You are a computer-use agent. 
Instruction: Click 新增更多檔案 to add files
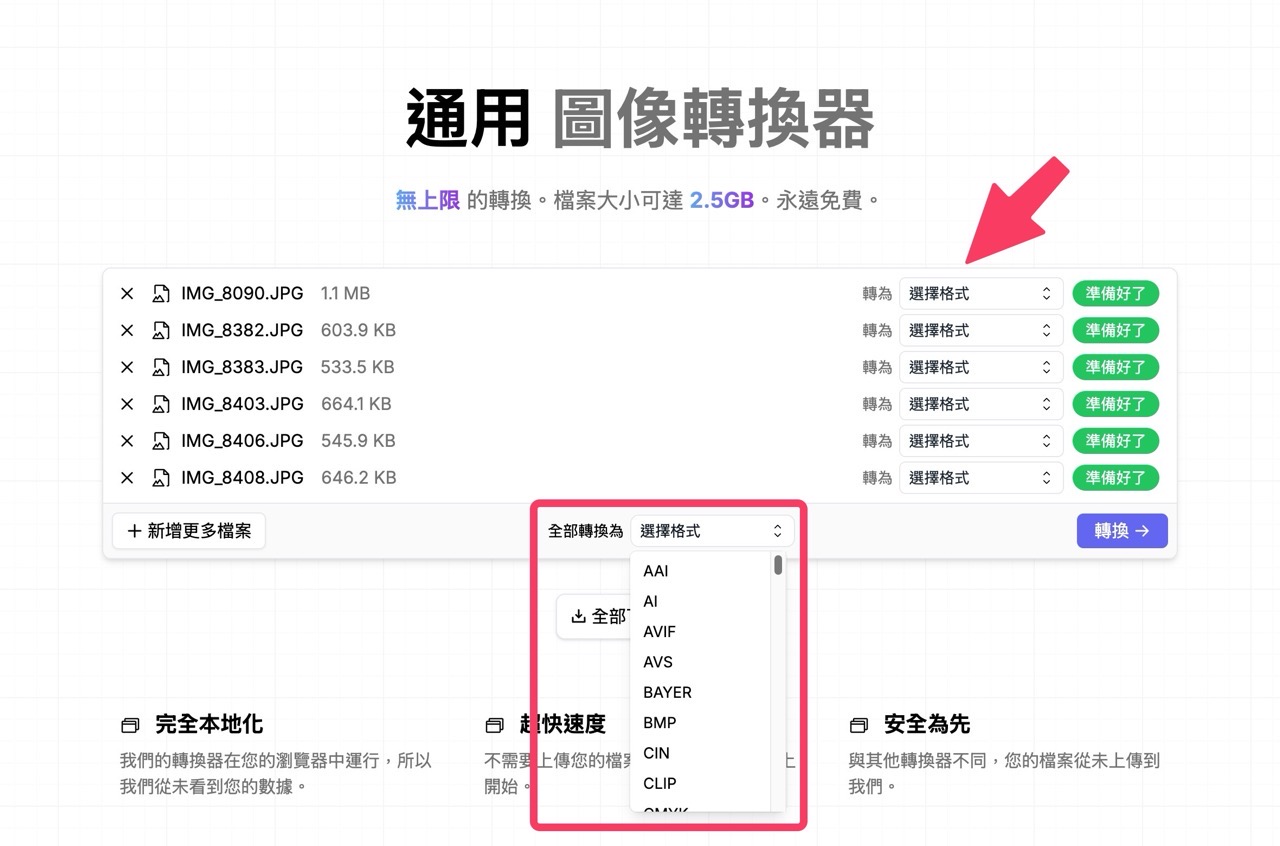pyautogui.click(x=189, y=531)
